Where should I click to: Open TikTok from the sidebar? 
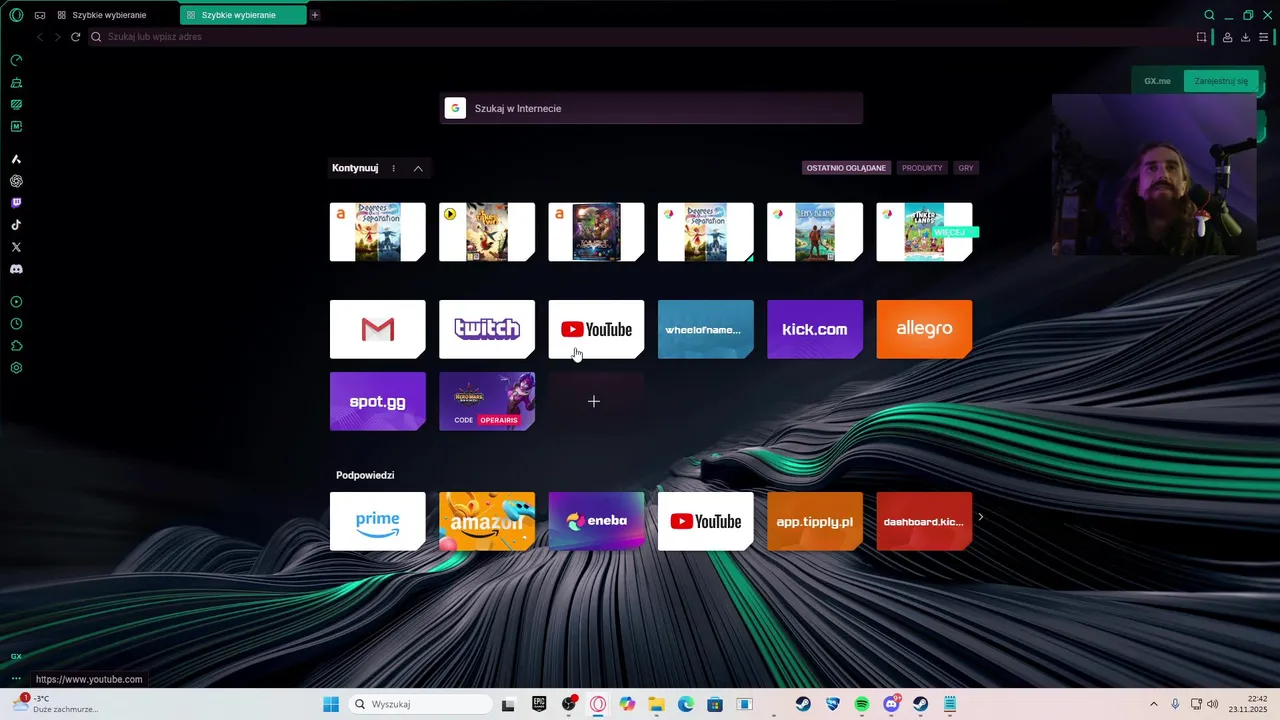tap(16, 225)
